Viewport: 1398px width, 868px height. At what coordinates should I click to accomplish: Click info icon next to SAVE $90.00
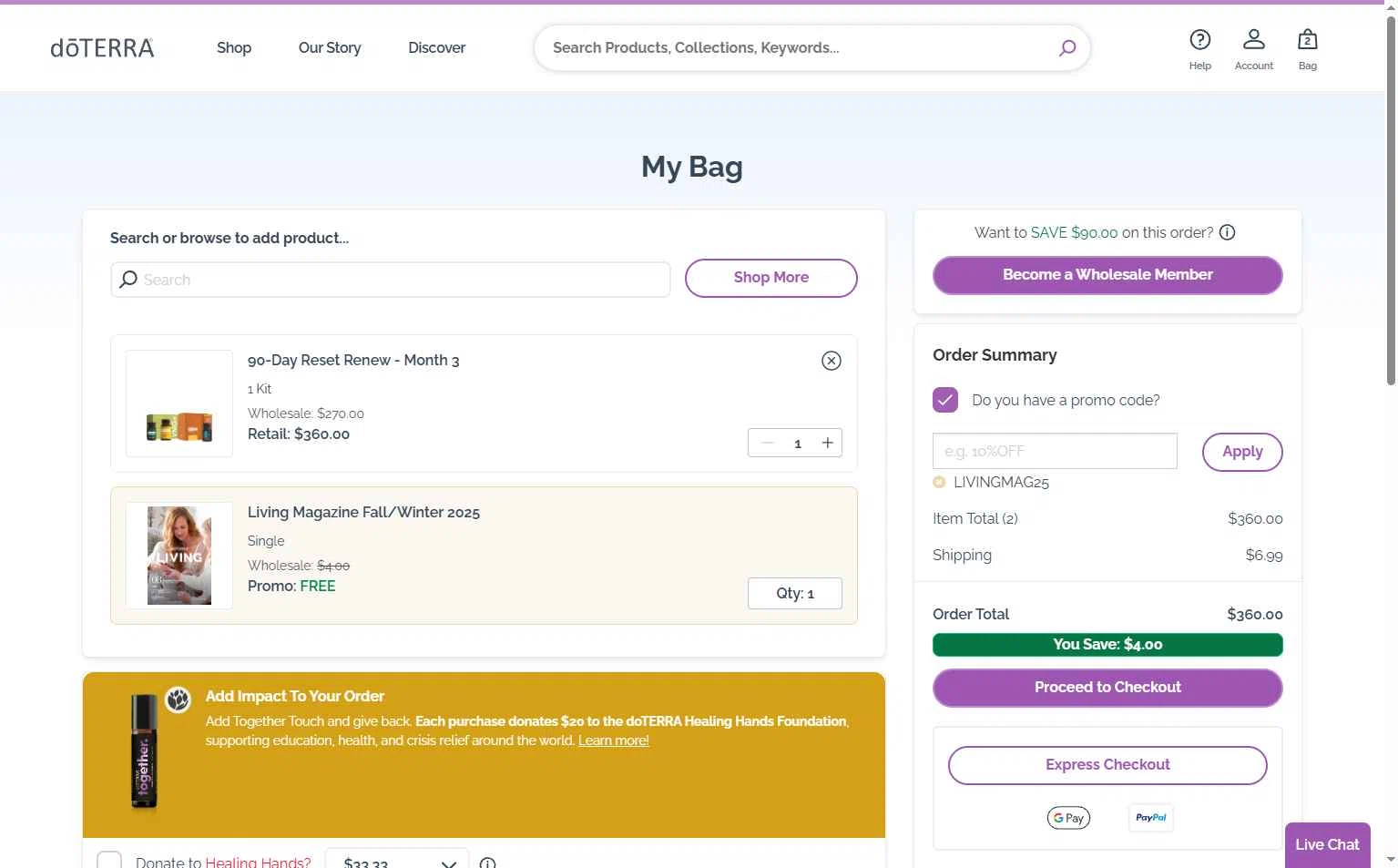pos(1227,232)
